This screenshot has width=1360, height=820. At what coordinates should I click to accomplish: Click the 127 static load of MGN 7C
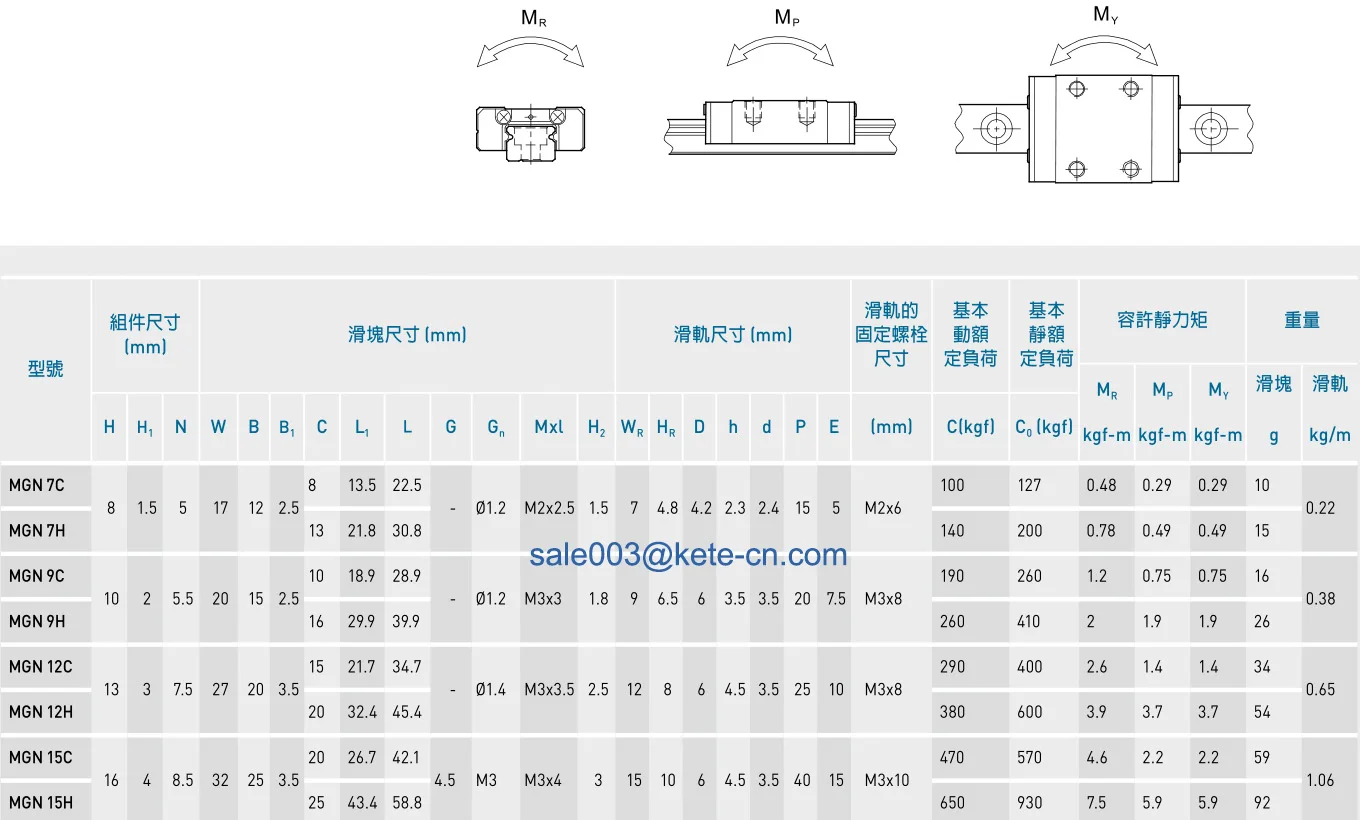[1030, 486]
